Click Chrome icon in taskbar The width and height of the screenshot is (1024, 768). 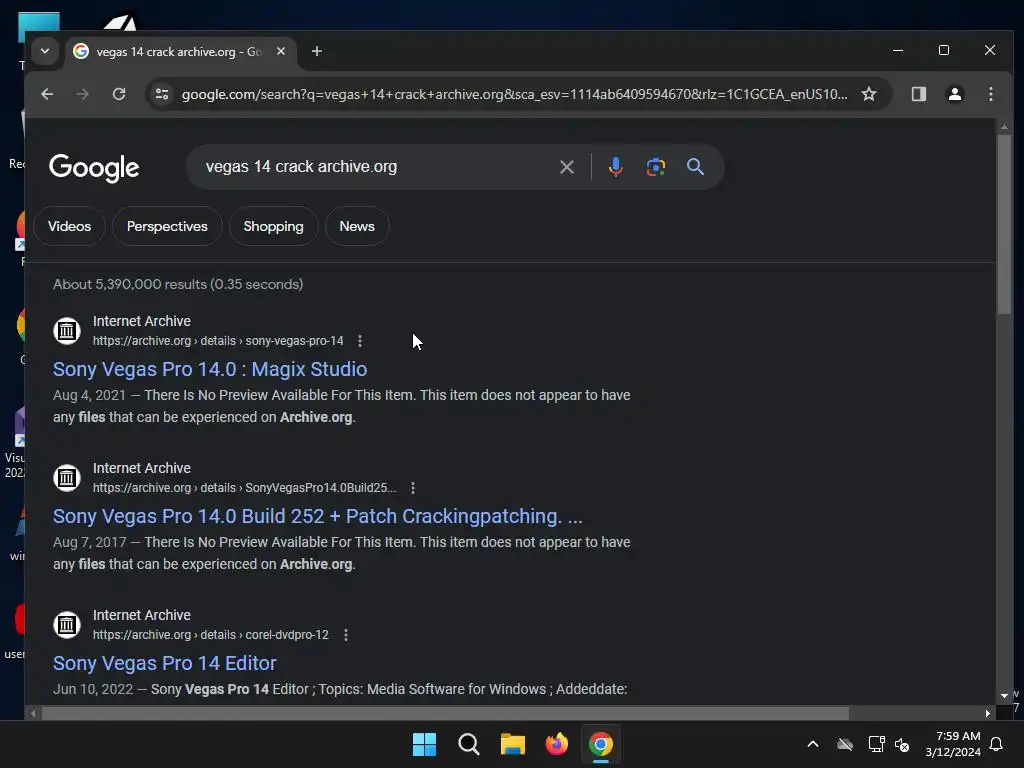[x=601, y=744]
